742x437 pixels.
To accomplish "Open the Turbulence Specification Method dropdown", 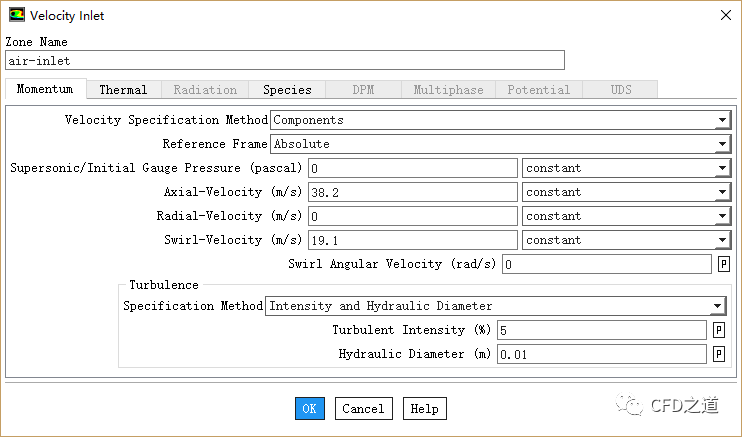I will [x=496, y=306].
